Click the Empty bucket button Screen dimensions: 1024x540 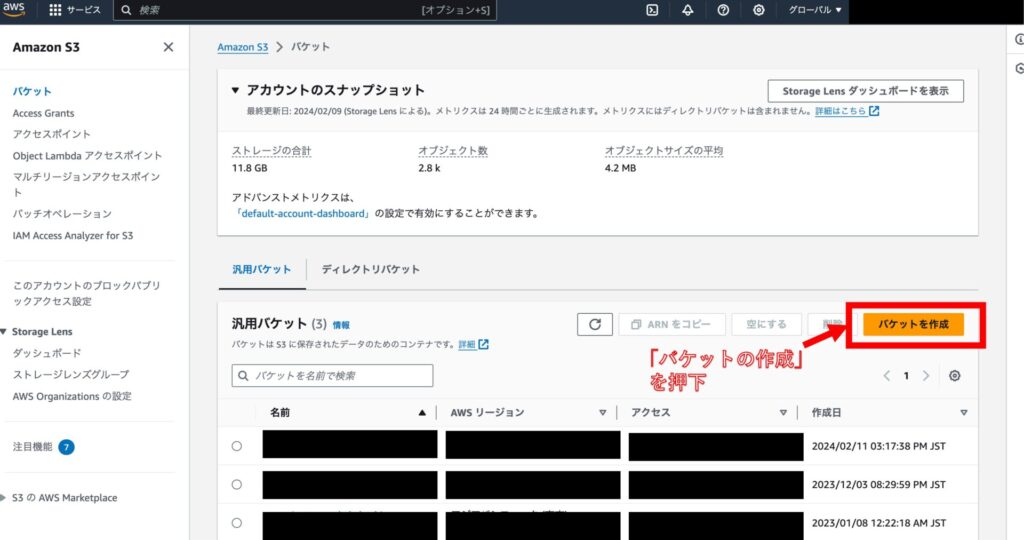click(x=766, y=324)
